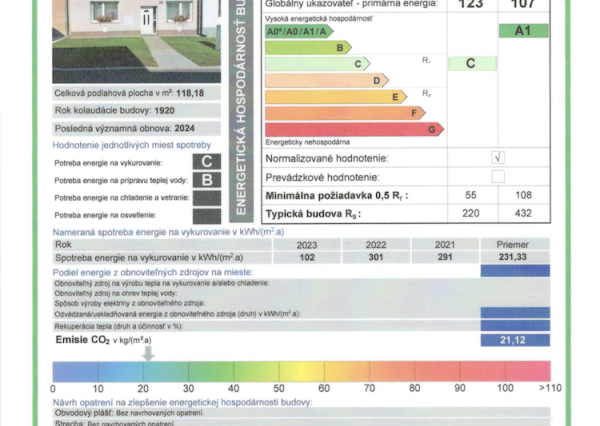Select the yellow D energy class arrow
This screenshot has width=600, height=426.
click(326, 80)
